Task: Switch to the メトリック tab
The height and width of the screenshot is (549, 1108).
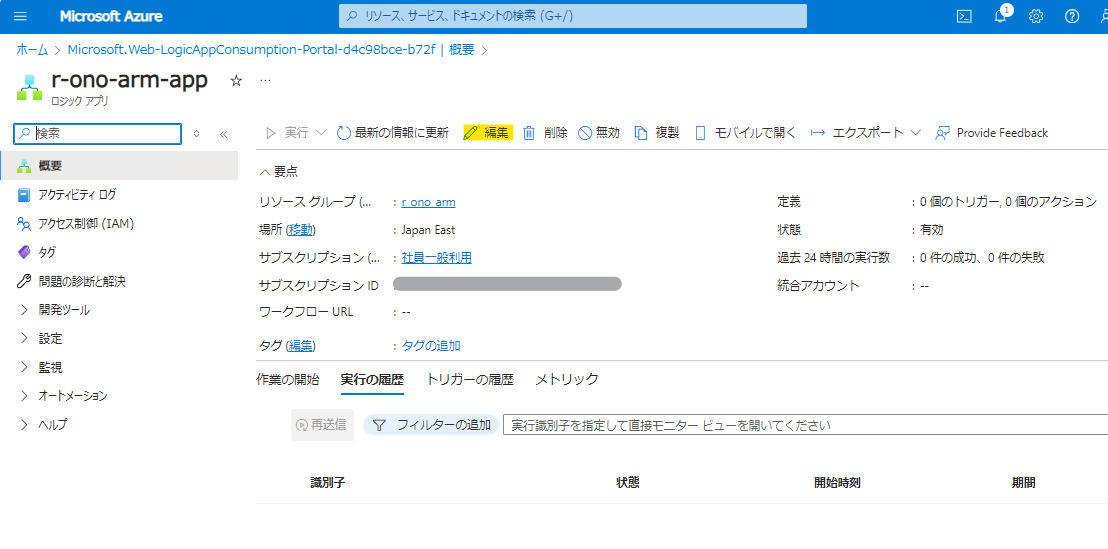Action: tap(567, 379)
